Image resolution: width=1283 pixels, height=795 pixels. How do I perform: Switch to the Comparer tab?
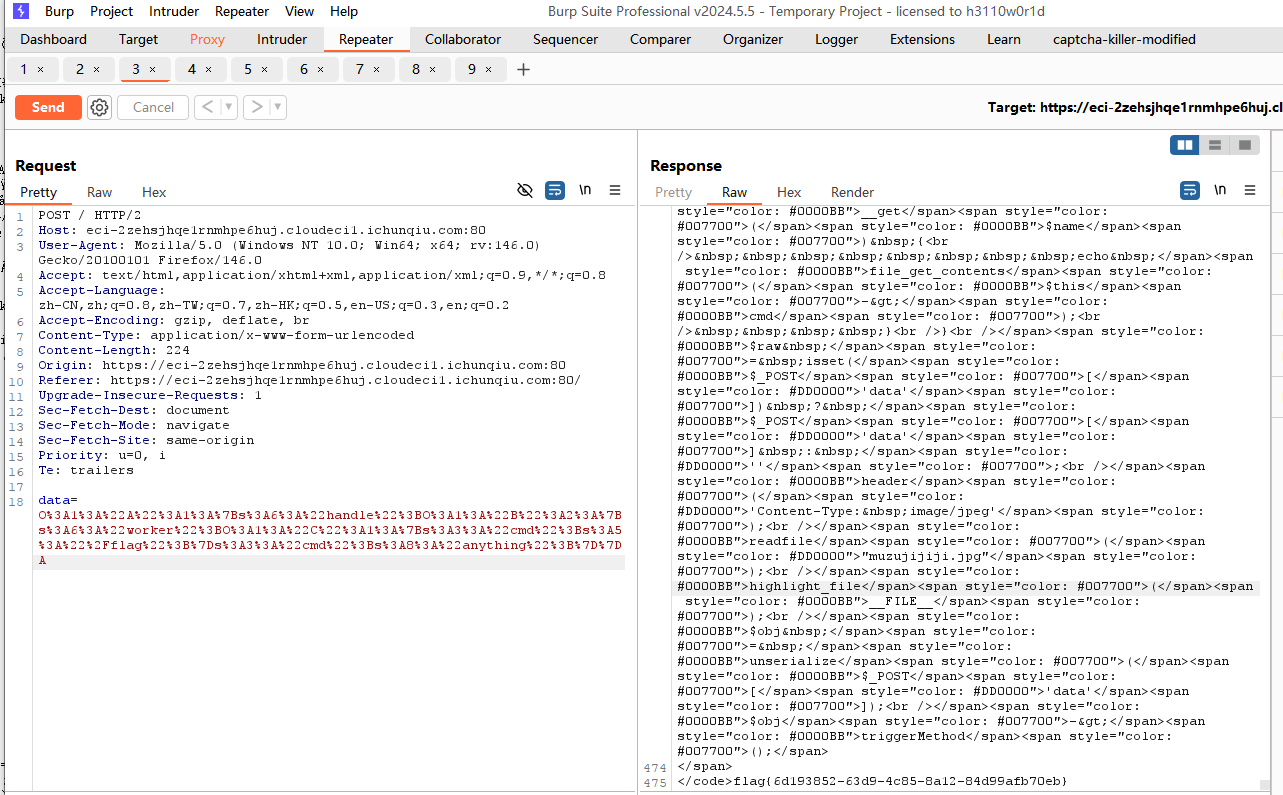point(661,40)
